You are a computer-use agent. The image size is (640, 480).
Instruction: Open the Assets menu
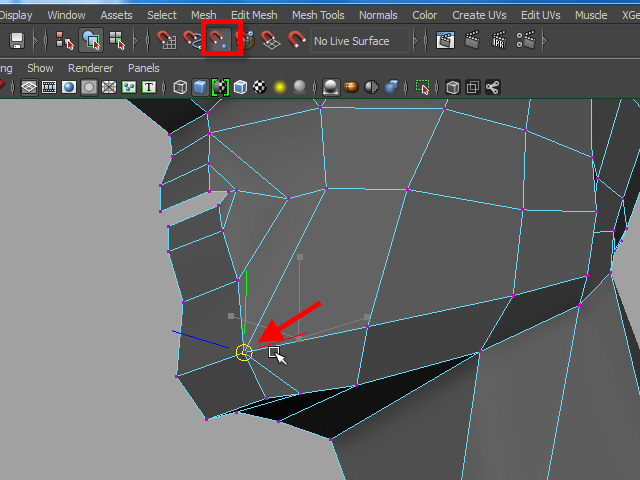pyautogui.click(x=116, y=16)
